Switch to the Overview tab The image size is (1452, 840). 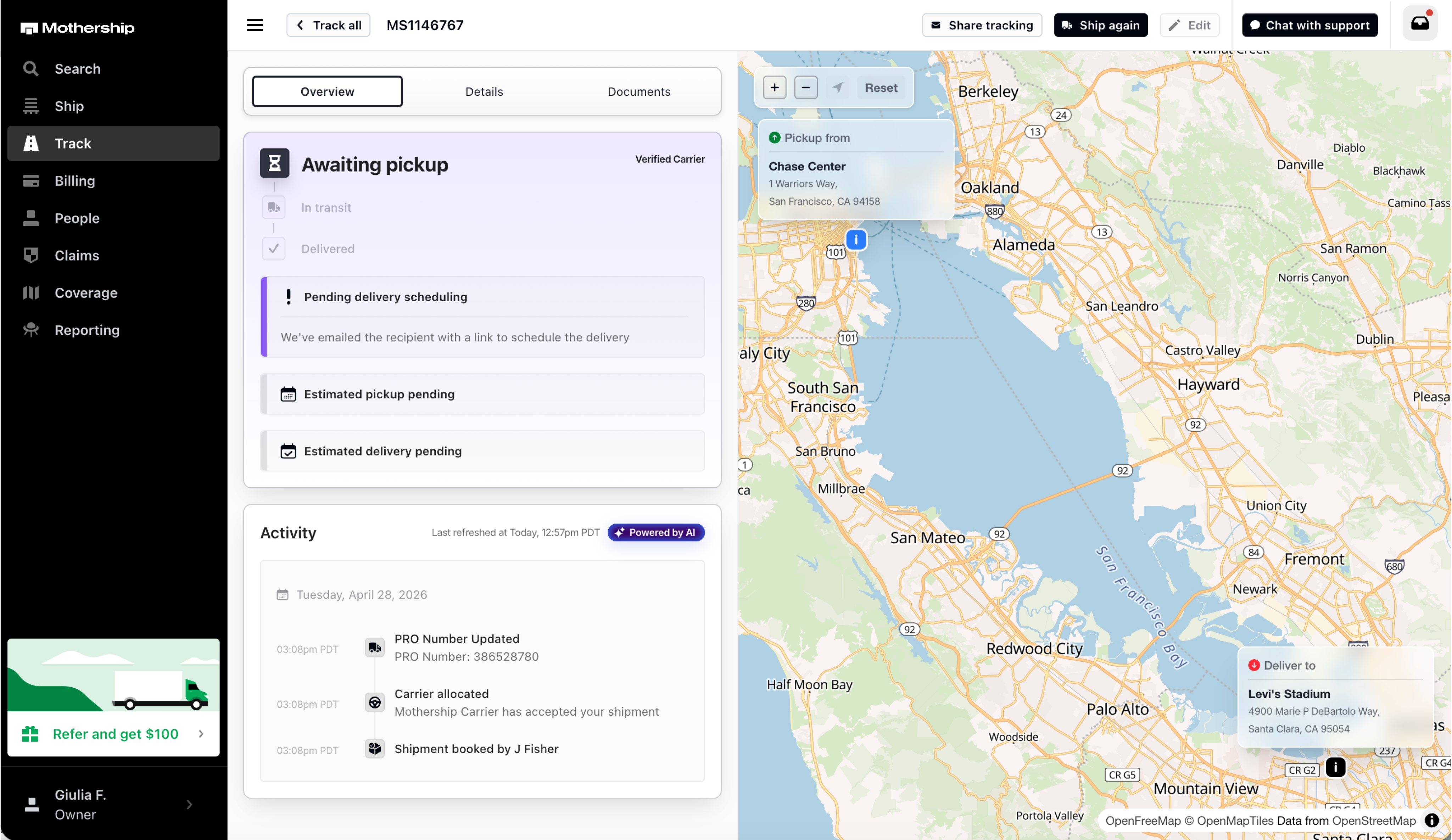coord(327,91)
